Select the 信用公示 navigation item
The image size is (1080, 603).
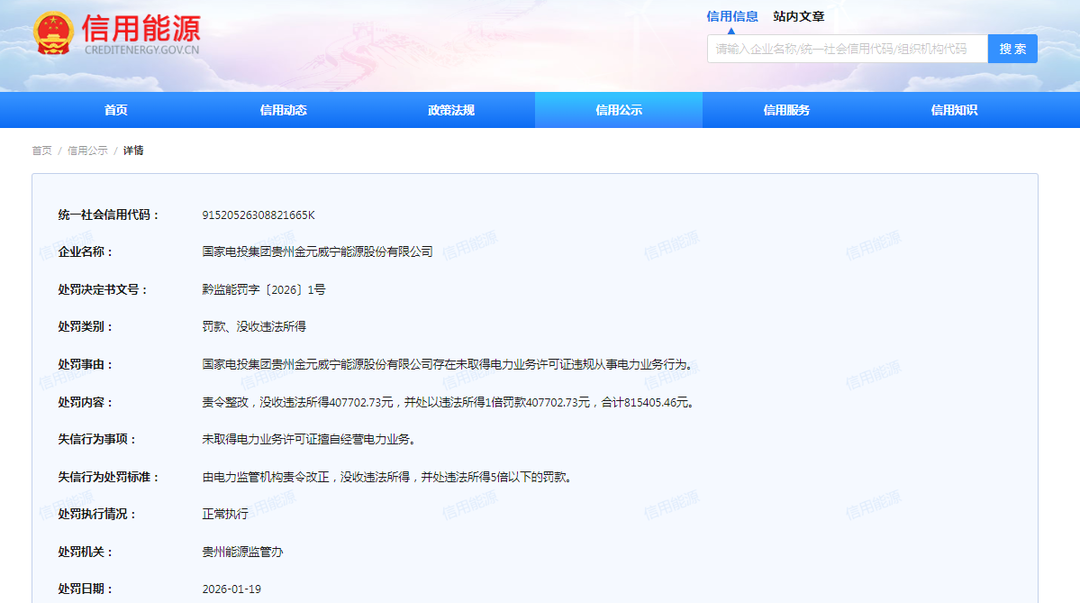pos(618,110)
